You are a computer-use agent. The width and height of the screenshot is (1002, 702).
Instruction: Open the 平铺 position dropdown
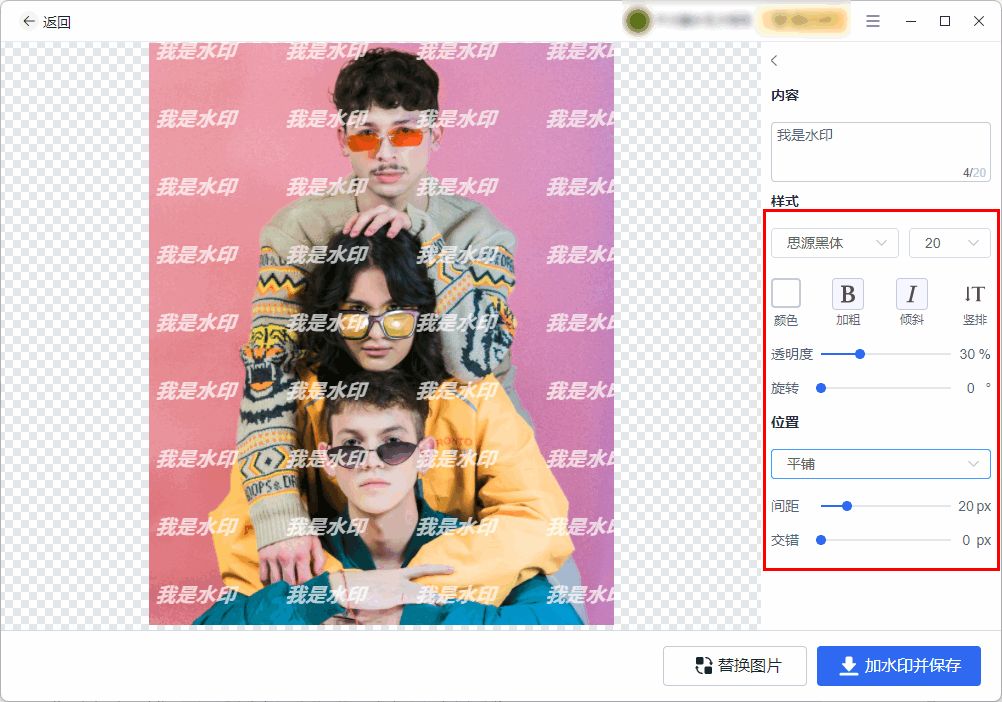click(x=881, y=464)
